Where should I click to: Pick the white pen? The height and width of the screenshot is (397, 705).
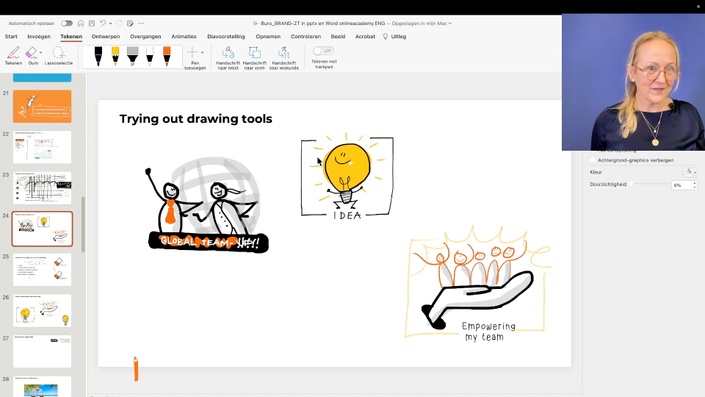(x=150, y=56)
